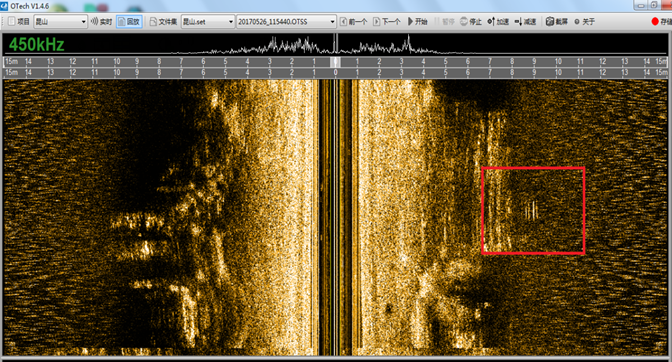This screenshot has width=672, height=362.
Task: Decrease playback speed with 减速
Action: [525, 21]
